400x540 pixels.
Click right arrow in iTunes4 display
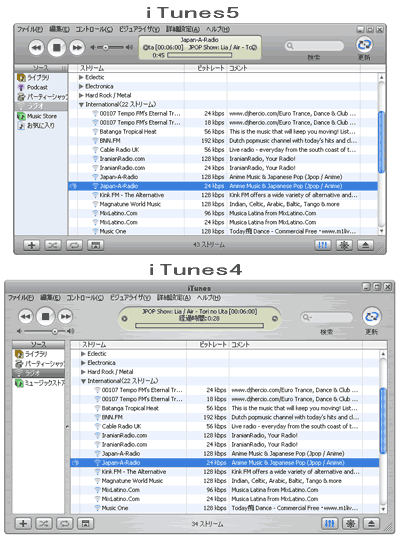tap(275, 319)
